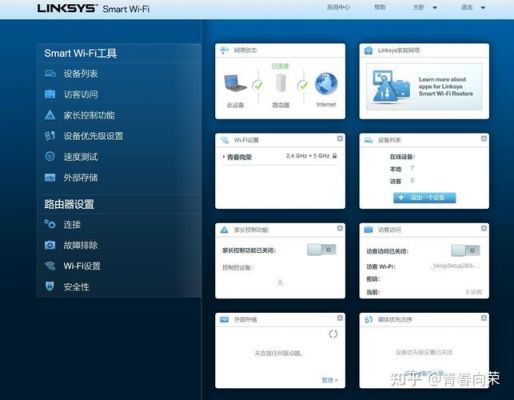Click the parental control widget header icon
This screenshot has width=514, height=400.
[x=224, y=229]
